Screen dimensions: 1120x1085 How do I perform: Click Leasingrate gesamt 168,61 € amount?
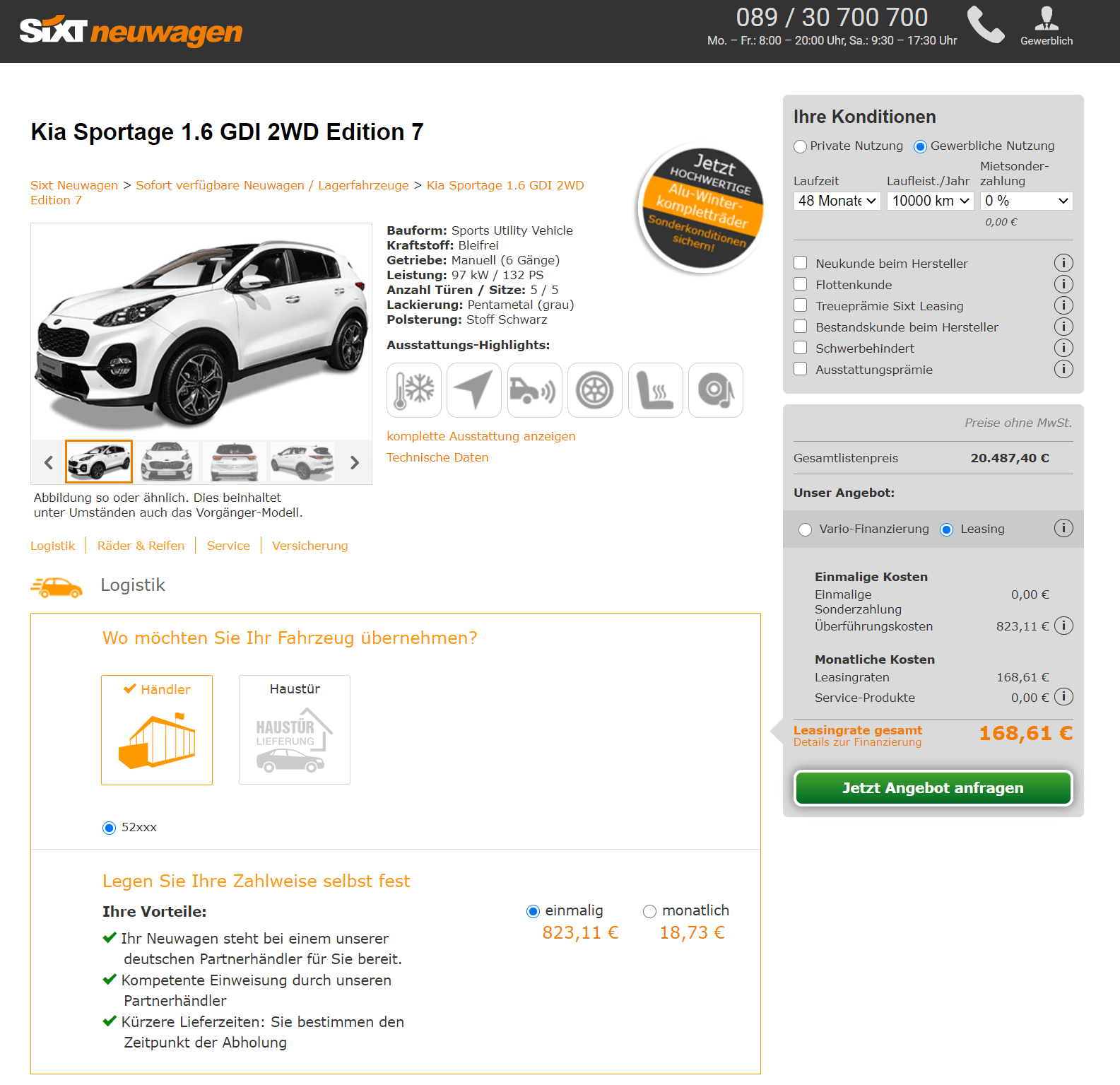point(1025,734)
